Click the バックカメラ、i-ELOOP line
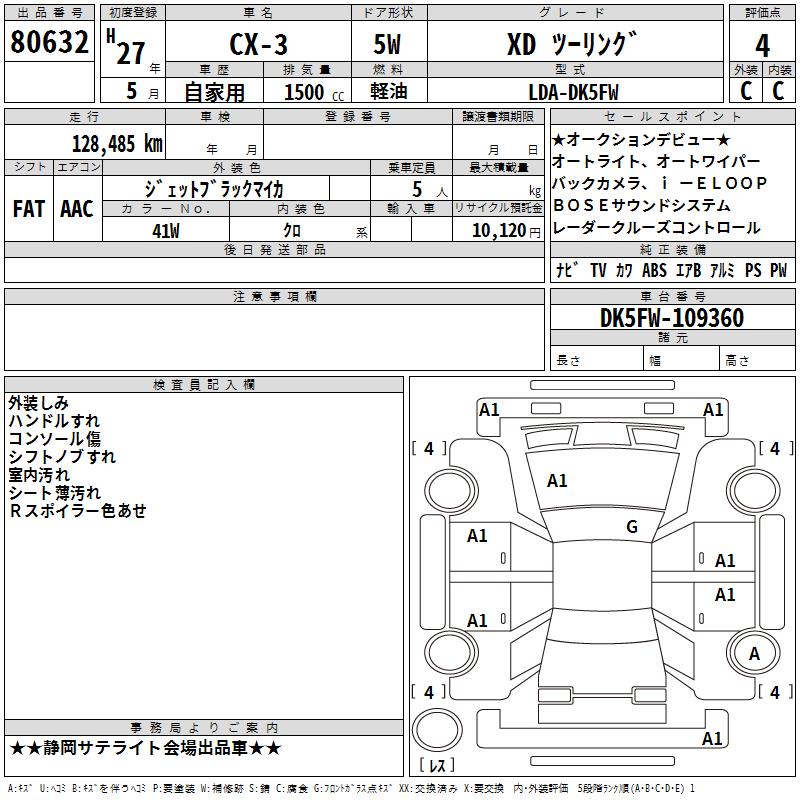800x800 pixels. tap(660, 183)
